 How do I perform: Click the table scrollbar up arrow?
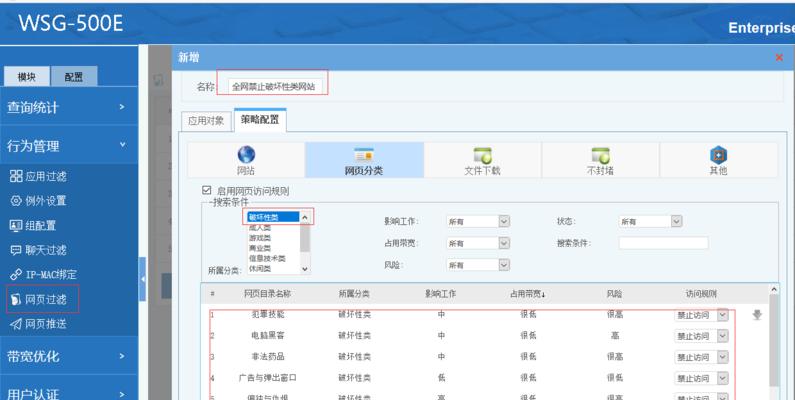pos(774,289)
